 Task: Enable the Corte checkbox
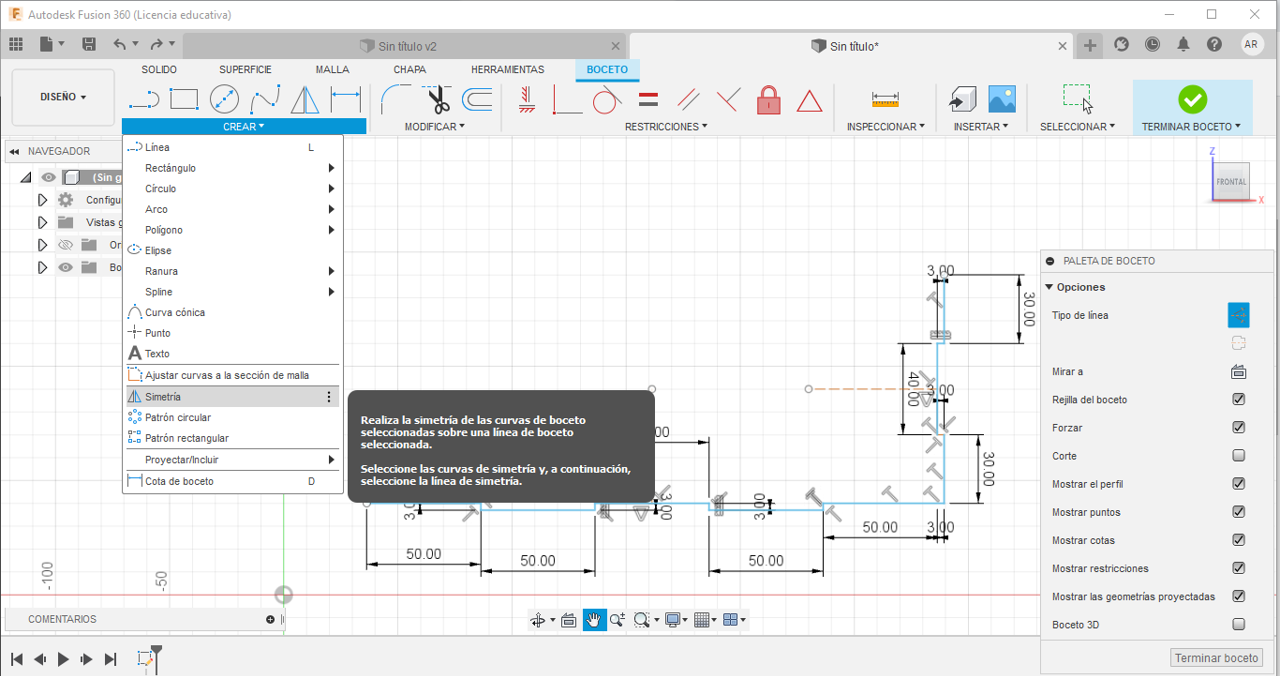(1238, 456)
